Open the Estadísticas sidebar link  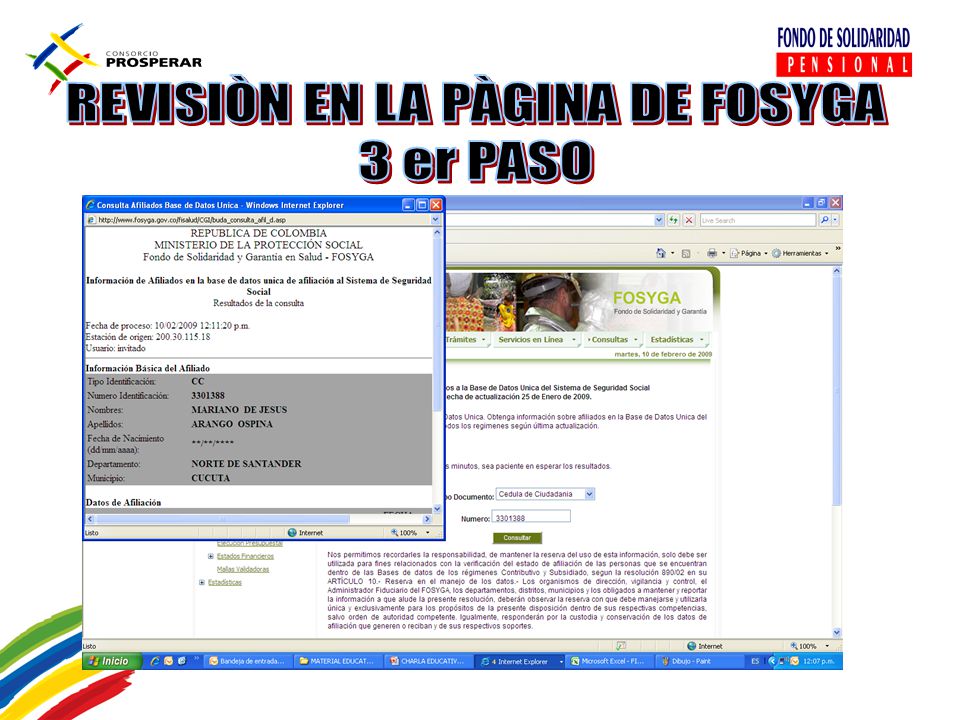(x=225, y=582)
